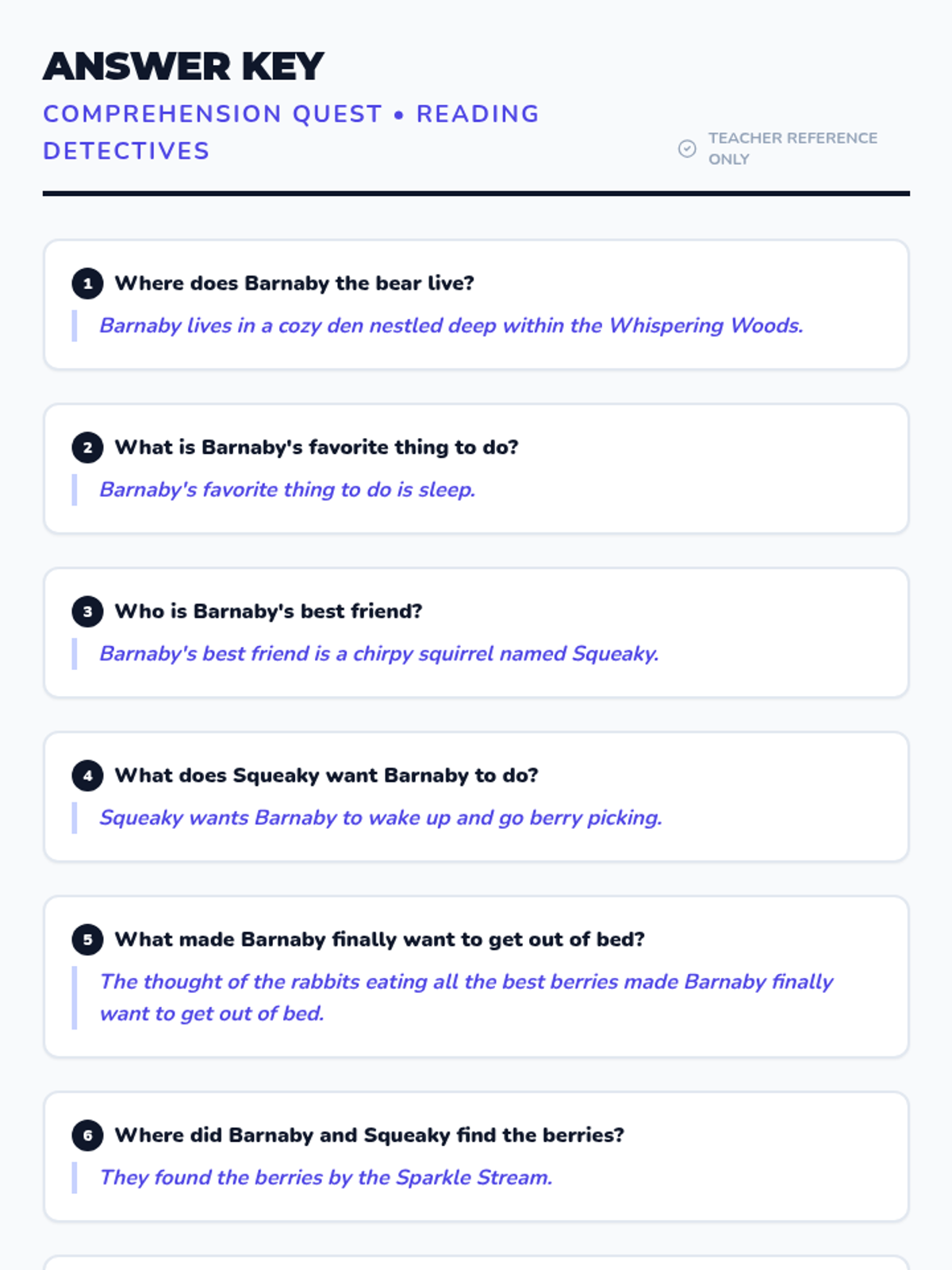Click the answer naming squirrel Squeaky

(379, 653)
